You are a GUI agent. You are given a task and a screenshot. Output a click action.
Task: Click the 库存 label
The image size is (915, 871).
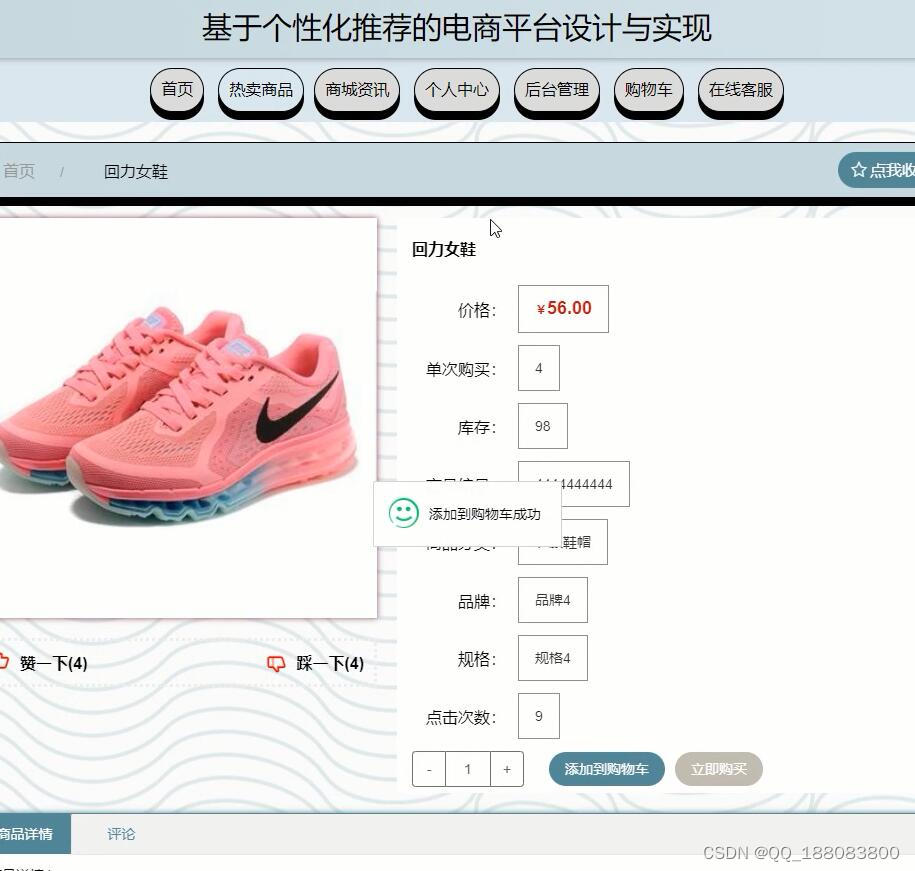[477, 428]
